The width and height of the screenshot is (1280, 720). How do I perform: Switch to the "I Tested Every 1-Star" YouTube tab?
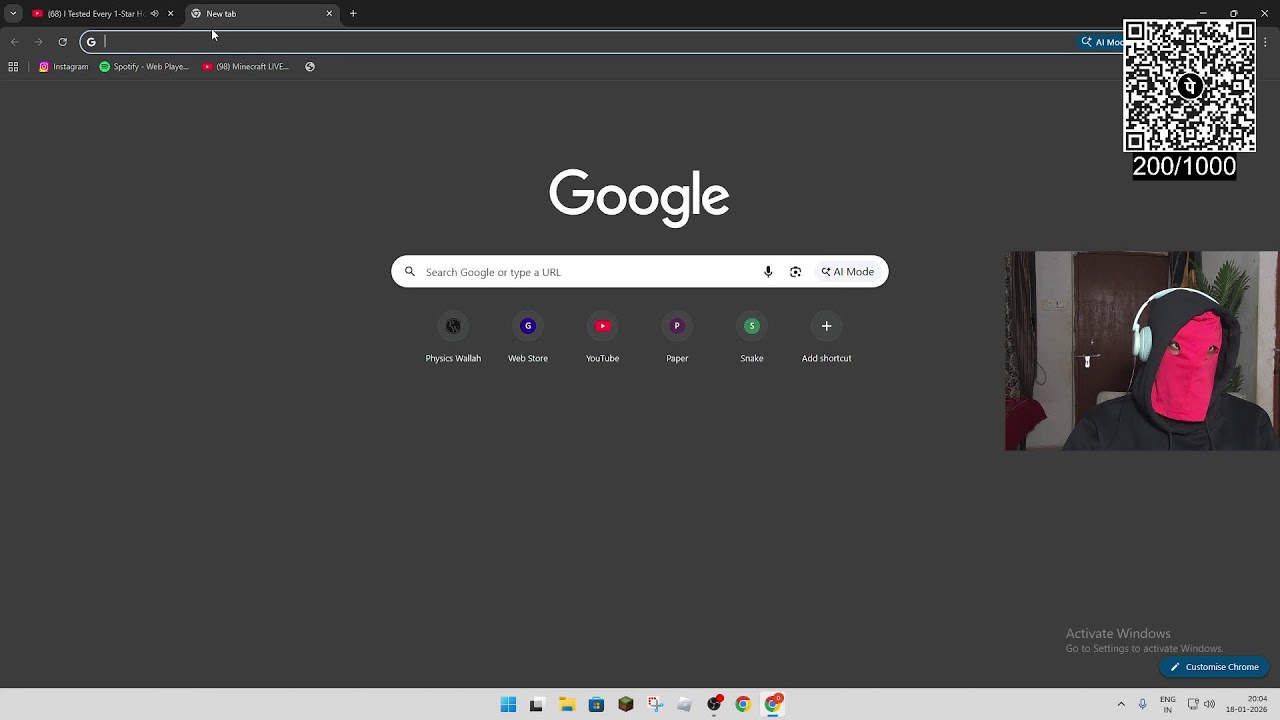pos(90,14)
